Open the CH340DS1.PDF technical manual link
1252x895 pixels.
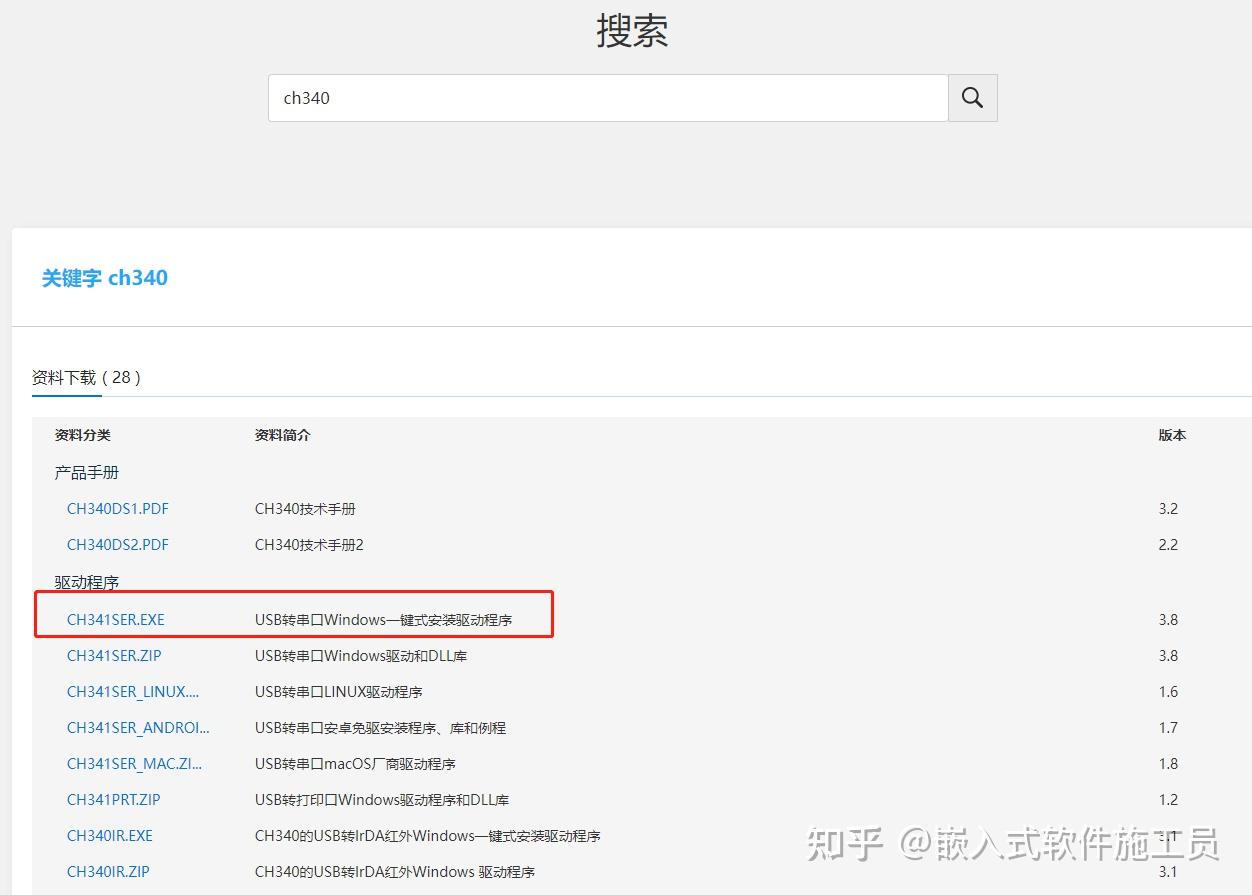(x=117, y=508)
